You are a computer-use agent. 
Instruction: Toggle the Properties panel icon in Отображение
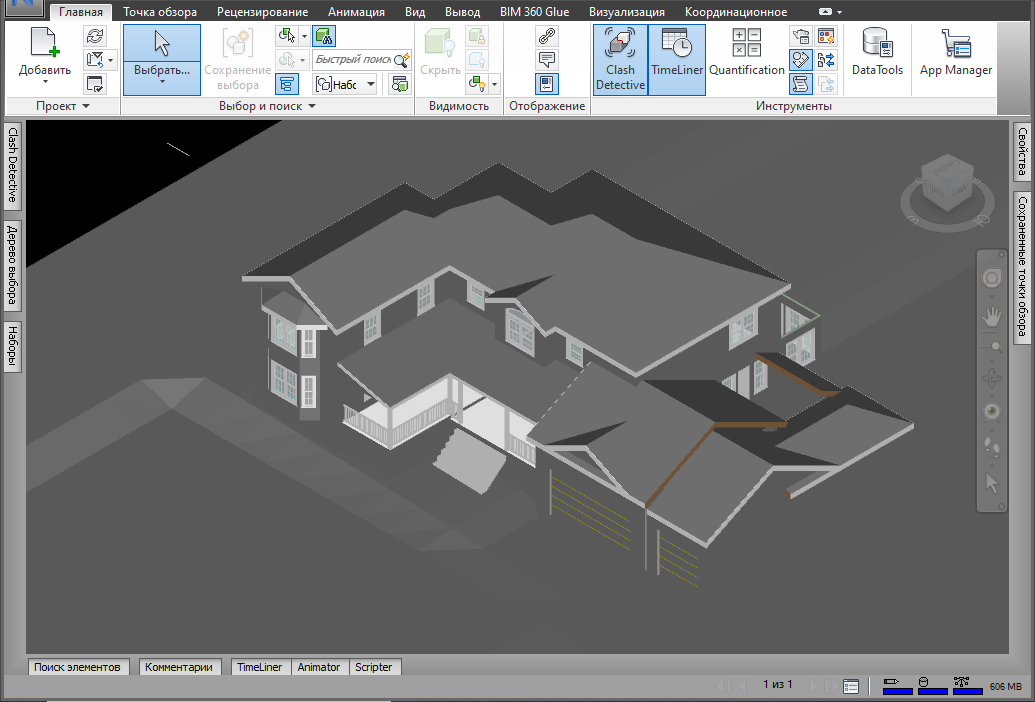point(547,84)
